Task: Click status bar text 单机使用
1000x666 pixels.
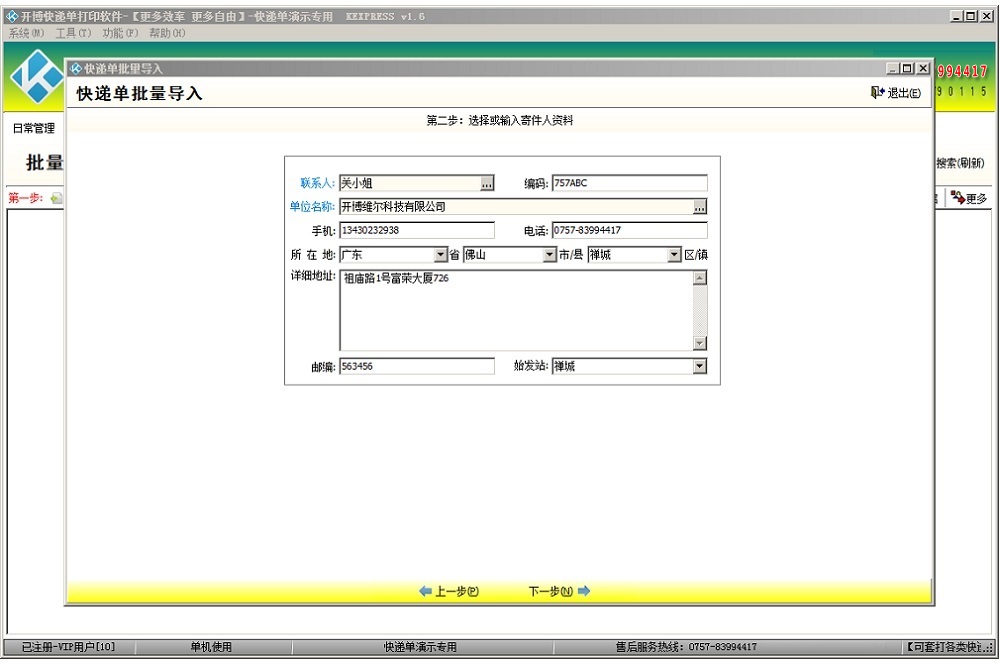Action: 211,647
